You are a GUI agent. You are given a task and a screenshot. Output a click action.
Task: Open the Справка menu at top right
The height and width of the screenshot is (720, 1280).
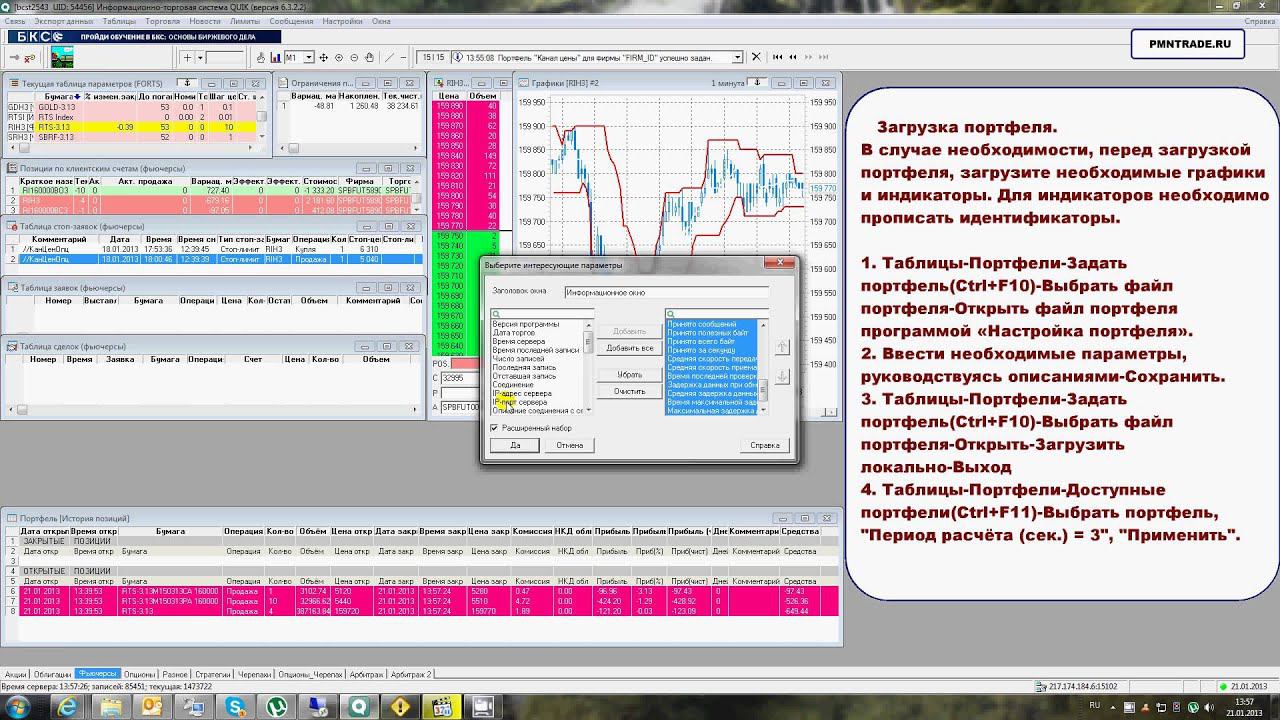(x=1259, y=20)
